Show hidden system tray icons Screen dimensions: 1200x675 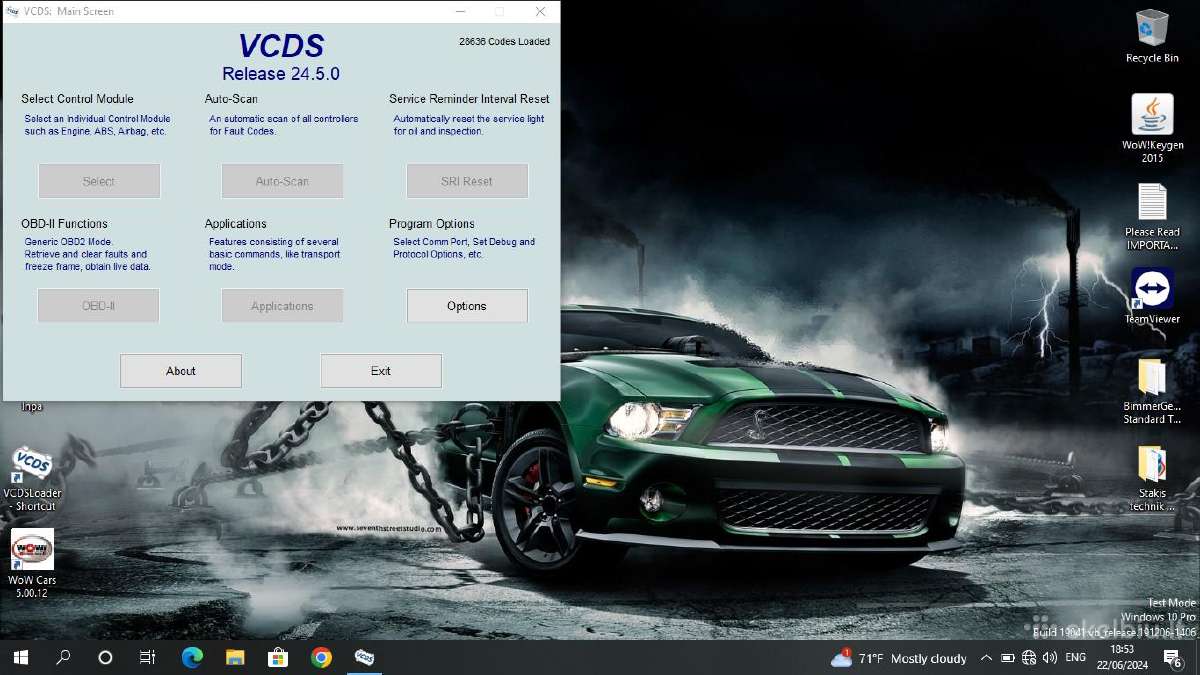pos(986,658)
